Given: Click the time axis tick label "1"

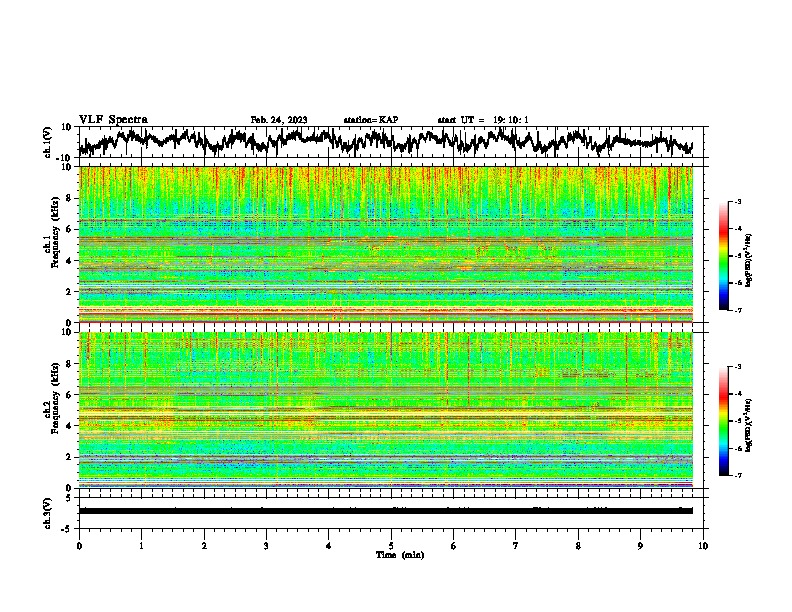Looking at the screenshot, I should click(x=141, y=546).
